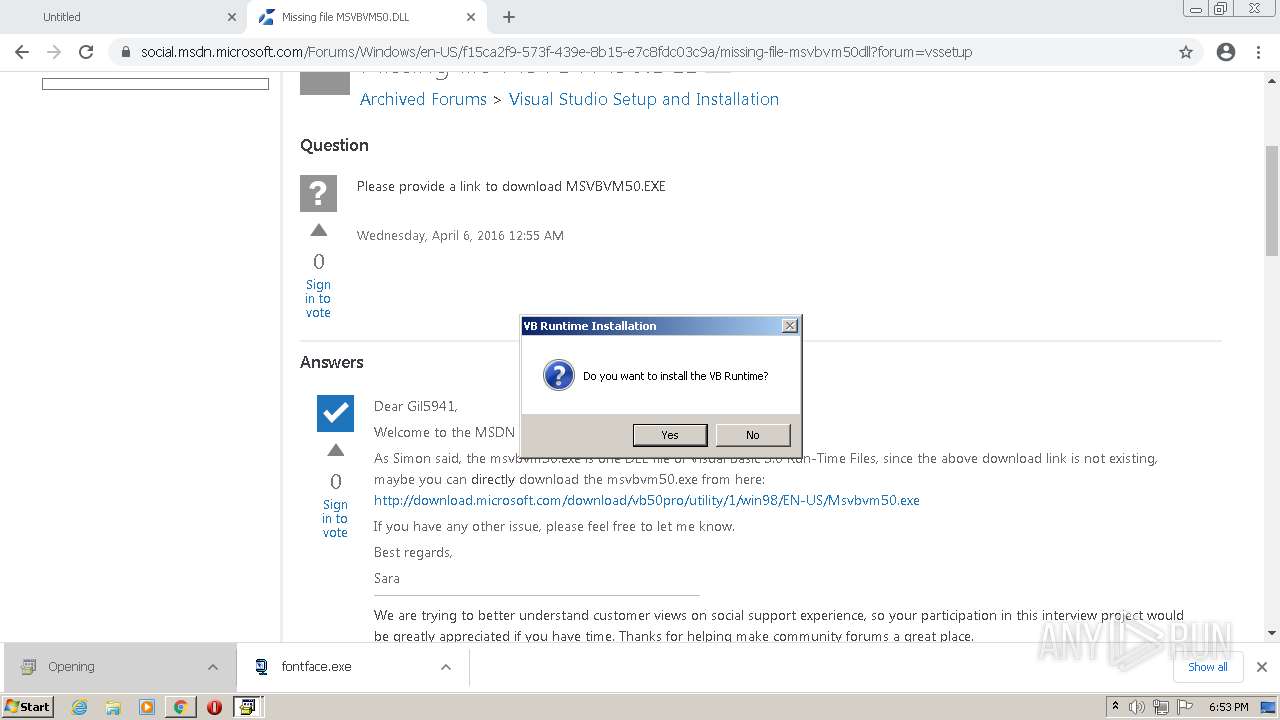The height and width of the screenshot is (720, 1280).
Task: Go forward in browser history
Action: [x=54, y=52]
